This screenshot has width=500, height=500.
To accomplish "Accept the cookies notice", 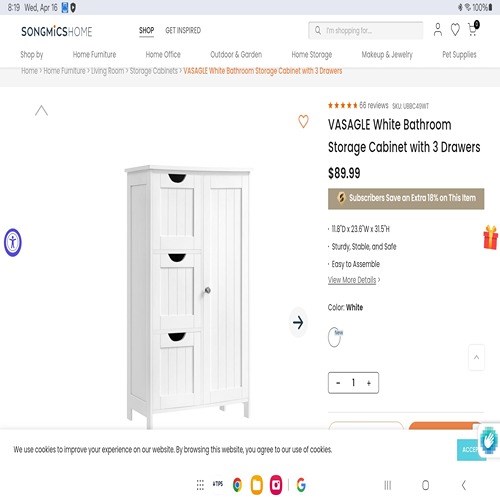I will 471,450.
